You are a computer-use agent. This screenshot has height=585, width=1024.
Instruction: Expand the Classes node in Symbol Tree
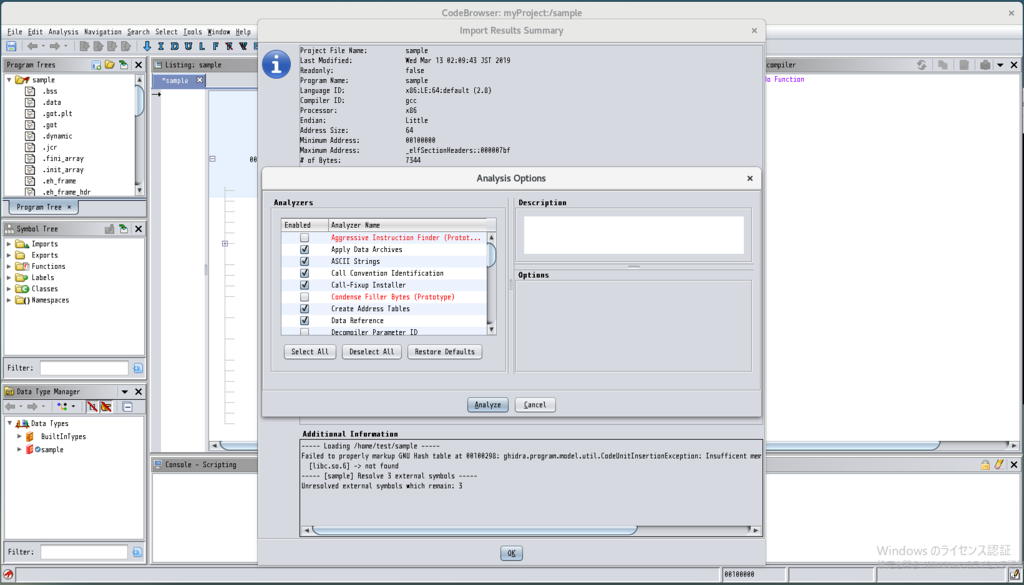[x=9, y=289]
